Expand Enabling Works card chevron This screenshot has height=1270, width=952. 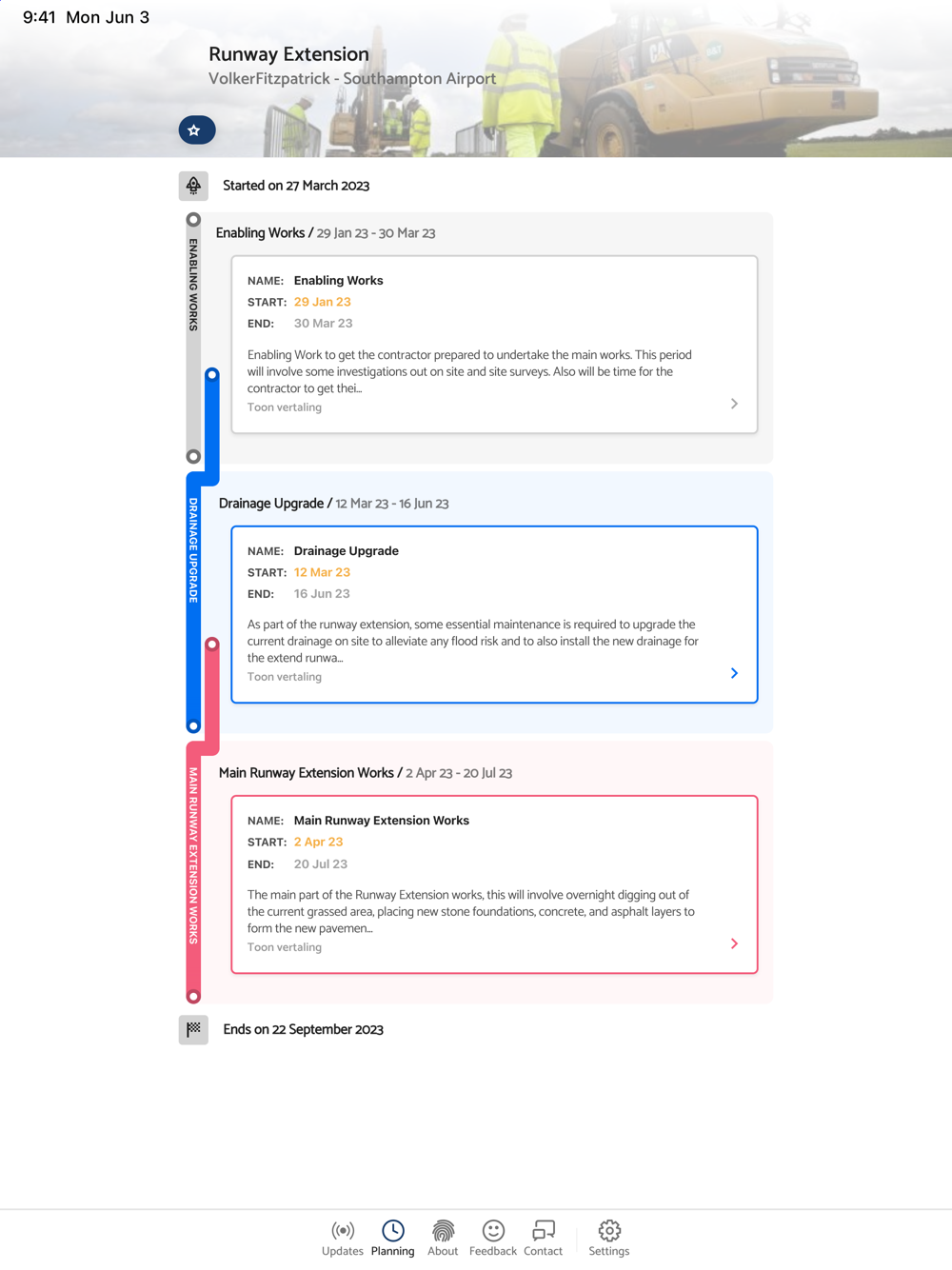coord(734,404)
